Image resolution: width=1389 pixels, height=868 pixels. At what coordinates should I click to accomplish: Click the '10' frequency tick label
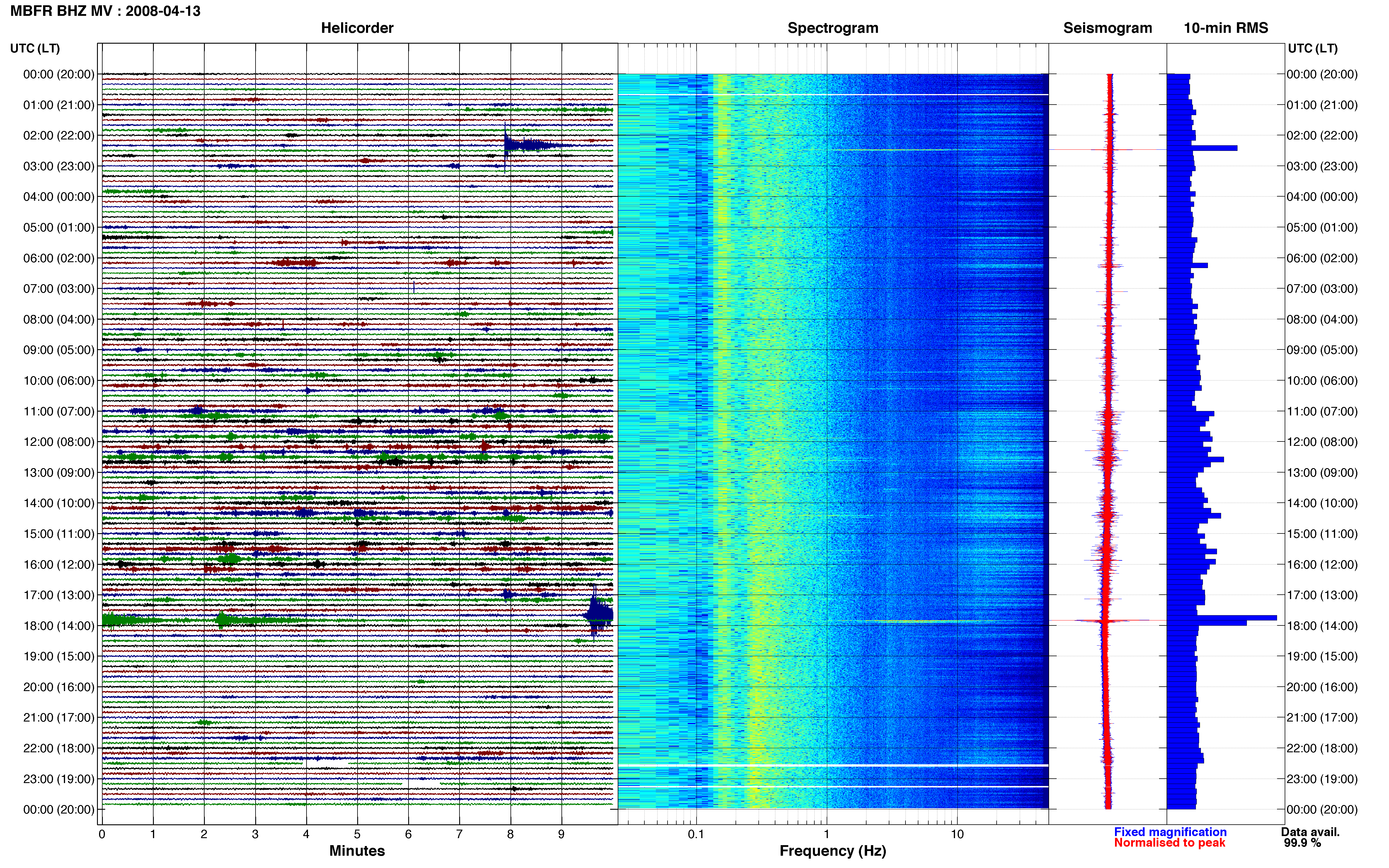(x=957, y=834)
